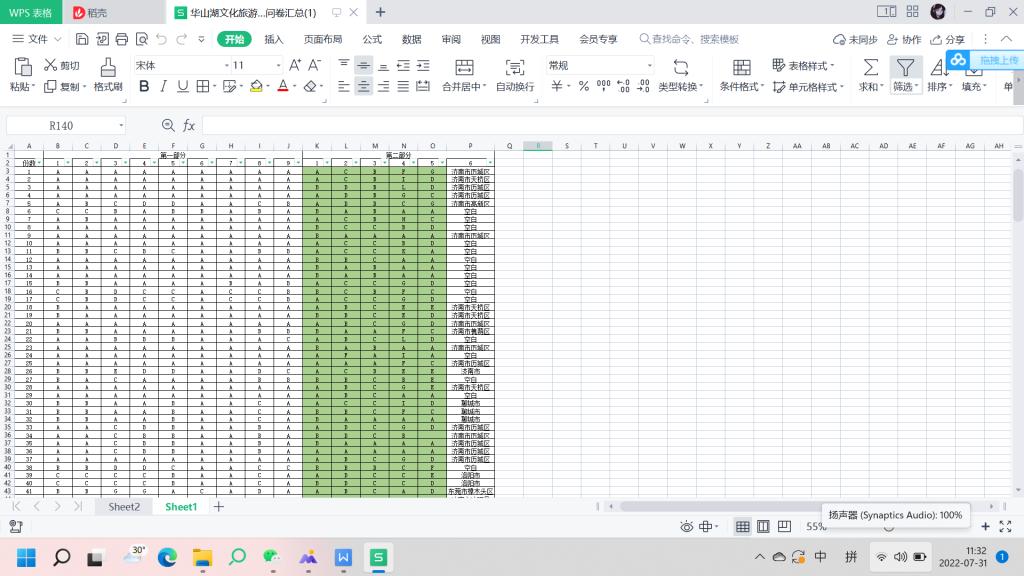This screenshot has height=576, width=1024.
Task: Open the Conditional Formatting (条件格式) icon
Action: tap(741, 67)
